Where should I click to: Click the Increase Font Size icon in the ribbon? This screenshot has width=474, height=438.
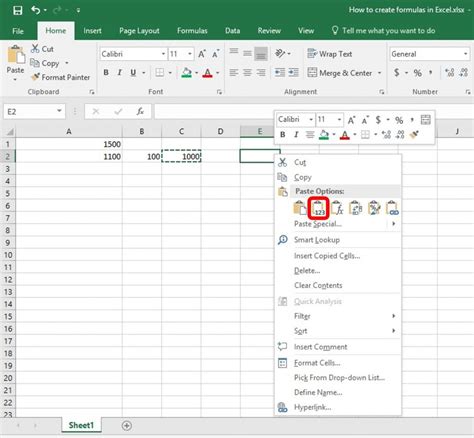tap(202, 54)
